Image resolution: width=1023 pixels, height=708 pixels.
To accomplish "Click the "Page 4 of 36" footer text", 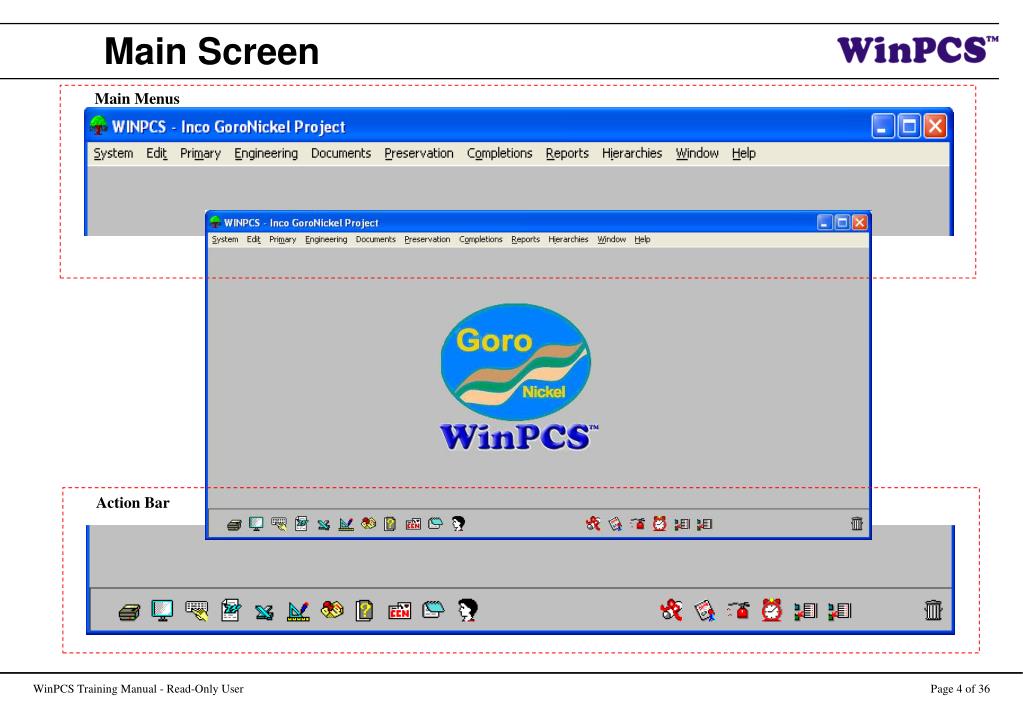I will coord(960,689).
